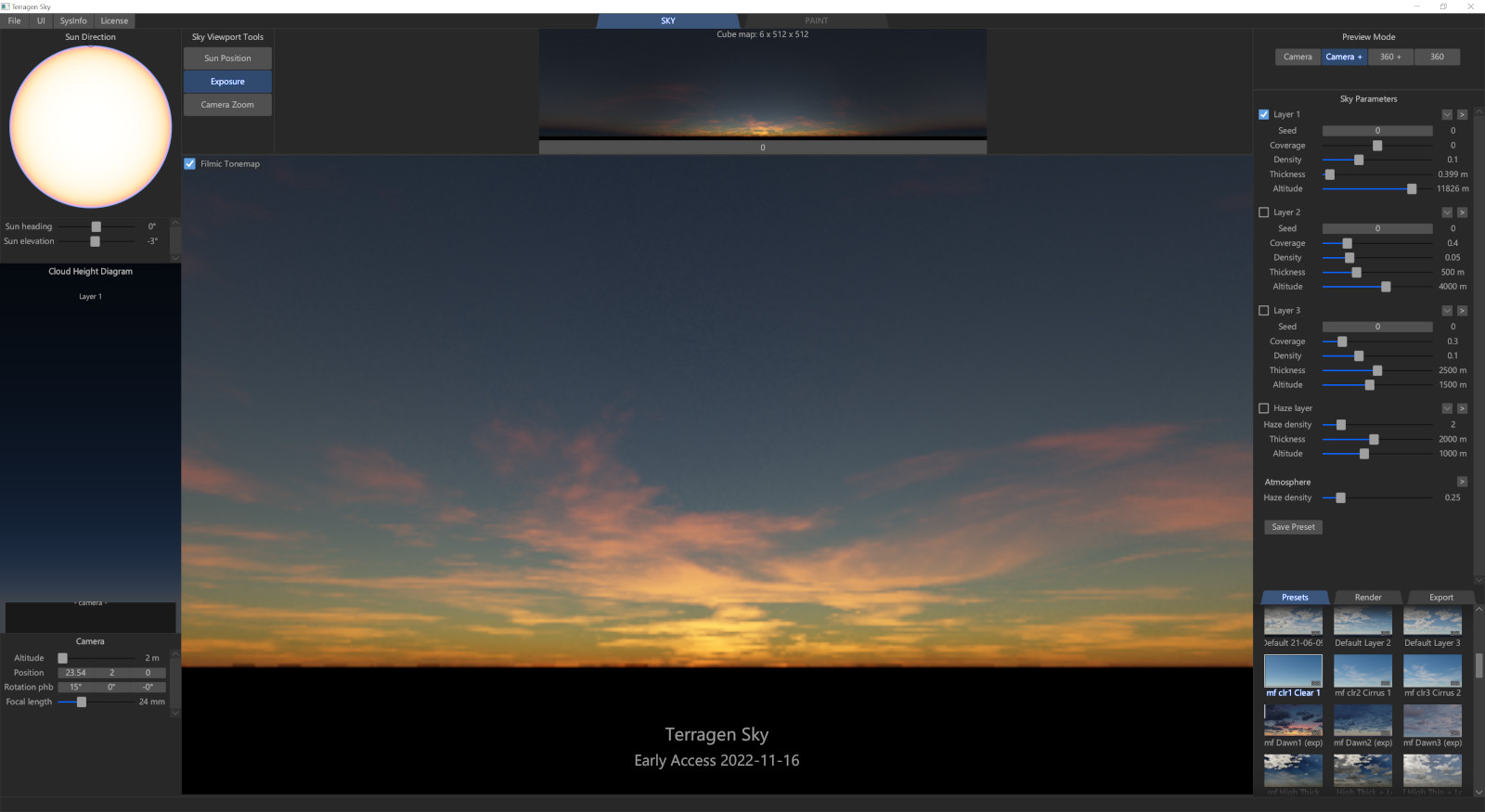1485x812 pixels.
Task: Click the '>' arrow button for Haze layer
Action: pos(1462,408)
